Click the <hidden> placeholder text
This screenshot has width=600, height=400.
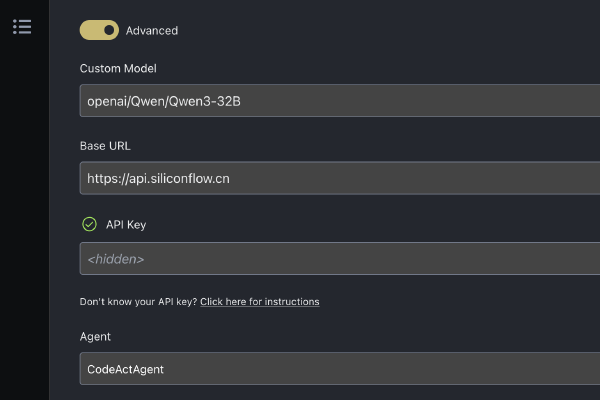click(116, 259)
